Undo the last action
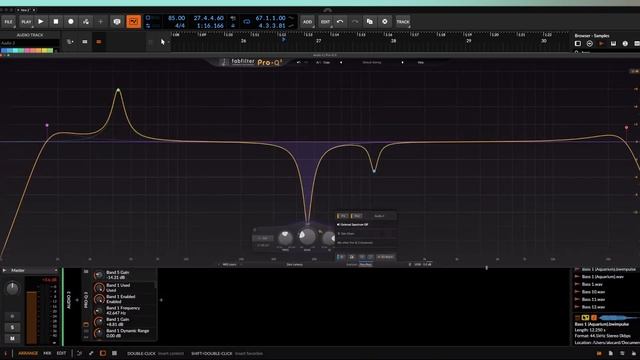Screen dimensions: 640x360 point(340,22)
